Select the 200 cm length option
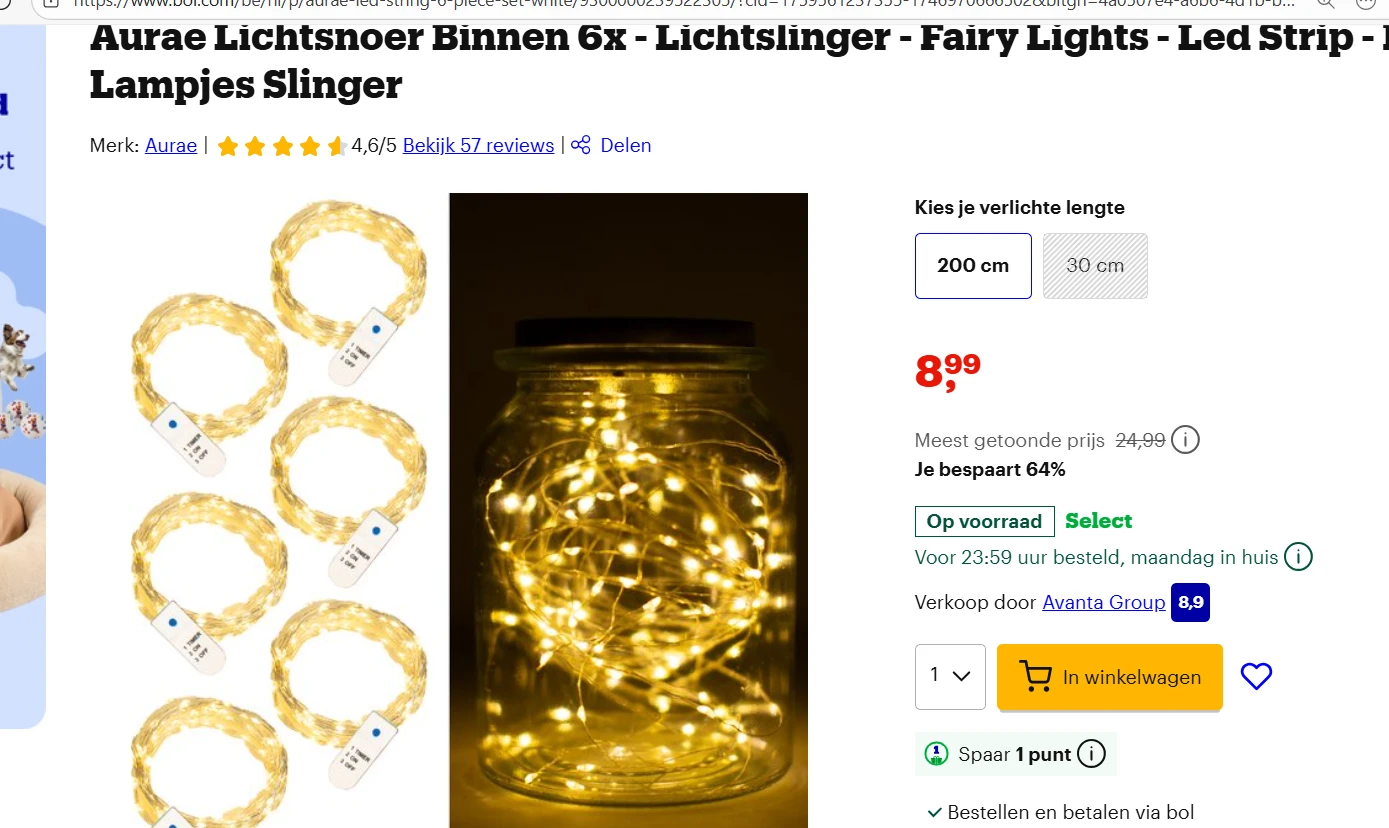1389x828 pixels. point(973,266)
